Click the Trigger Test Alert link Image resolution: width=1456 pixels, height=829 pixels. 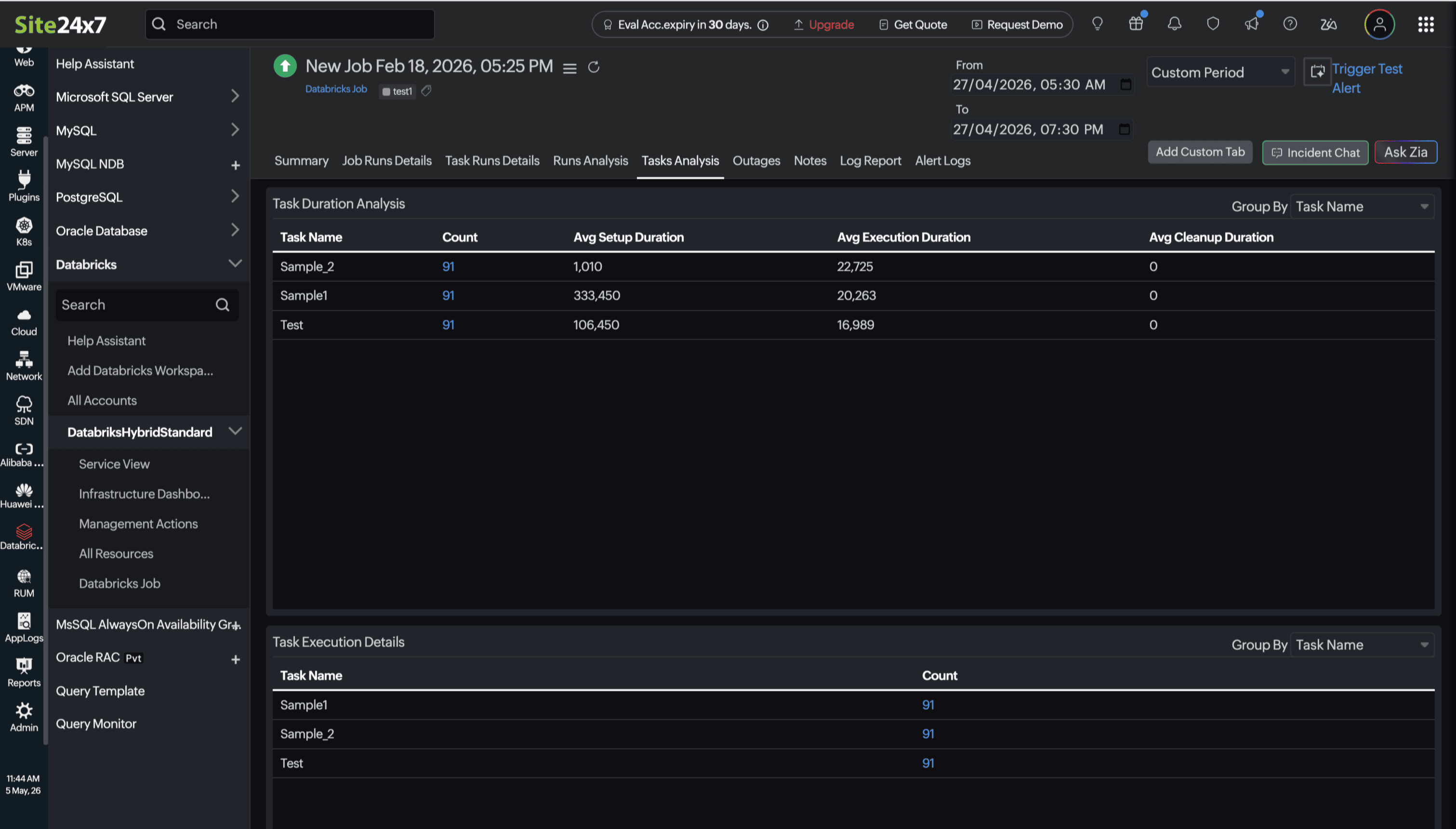1366,78
